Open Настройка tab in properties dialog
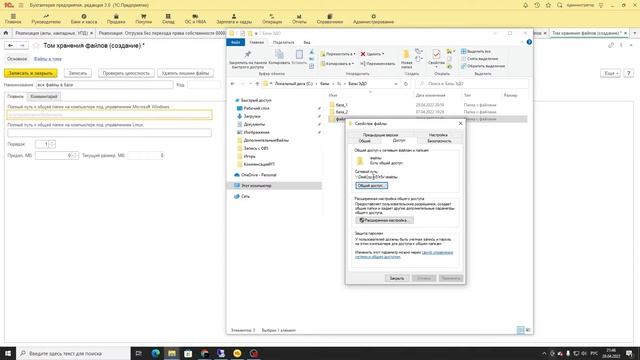Viewport: 640px width, 360px height. tap(438, 134)
